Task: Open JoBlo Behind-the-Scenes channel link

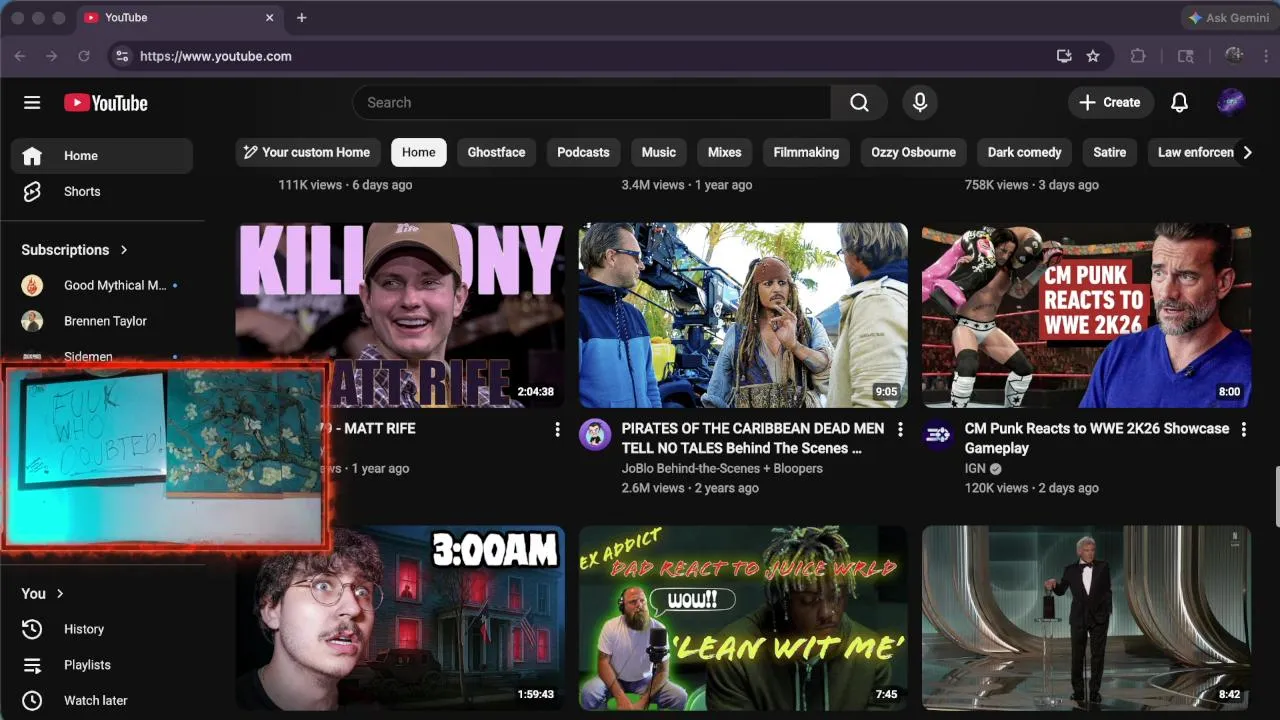Action: pos(722,468)
